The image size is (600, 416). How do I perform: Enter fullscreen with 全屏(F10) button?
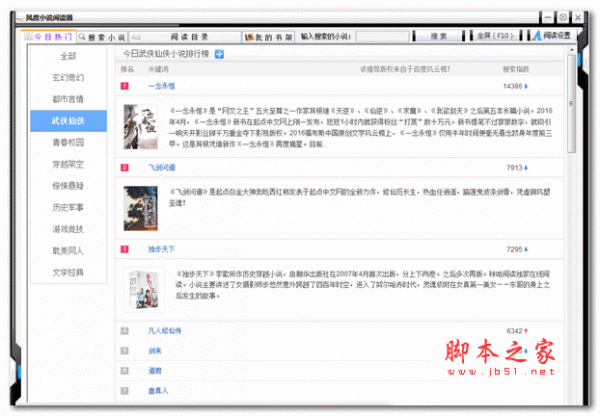[495, 36]
